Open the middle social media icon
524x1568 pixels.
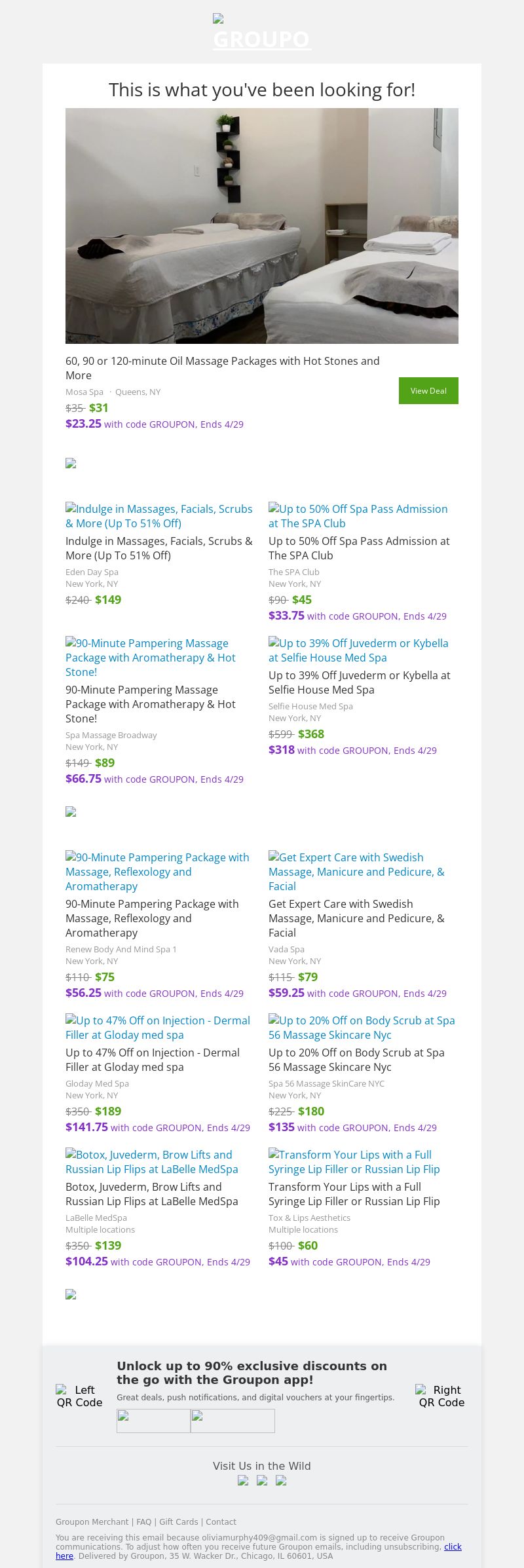(x=262, y=1480)
